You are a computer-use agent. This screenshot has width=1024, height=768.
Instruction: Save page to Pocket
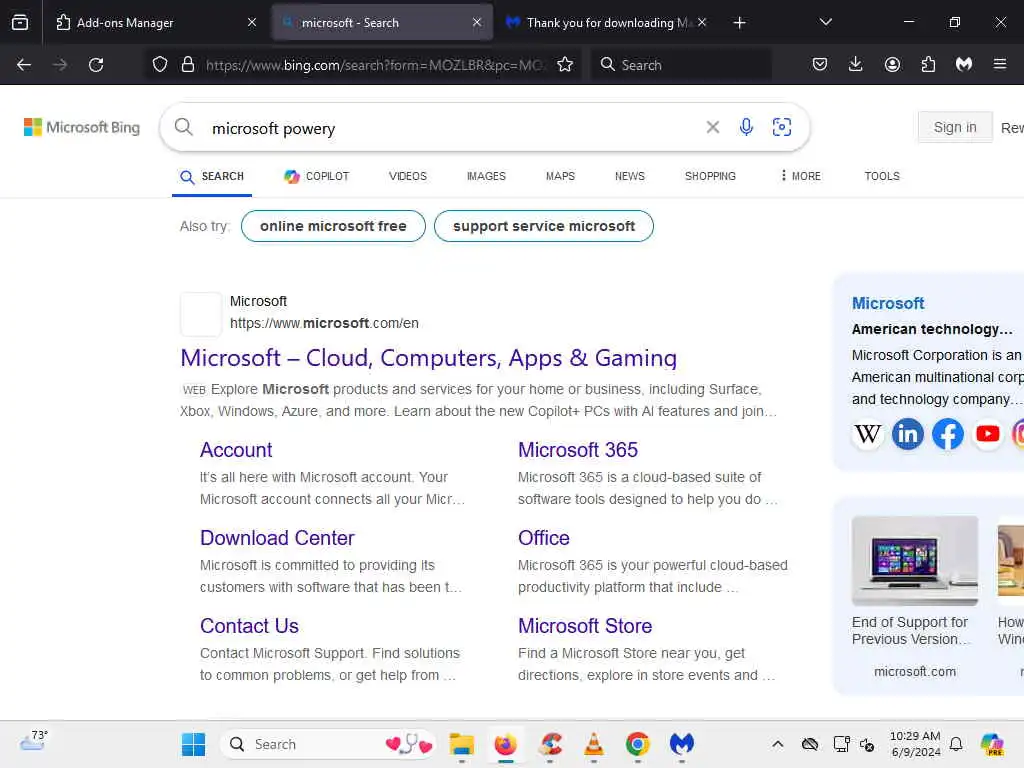coord(820,65)
